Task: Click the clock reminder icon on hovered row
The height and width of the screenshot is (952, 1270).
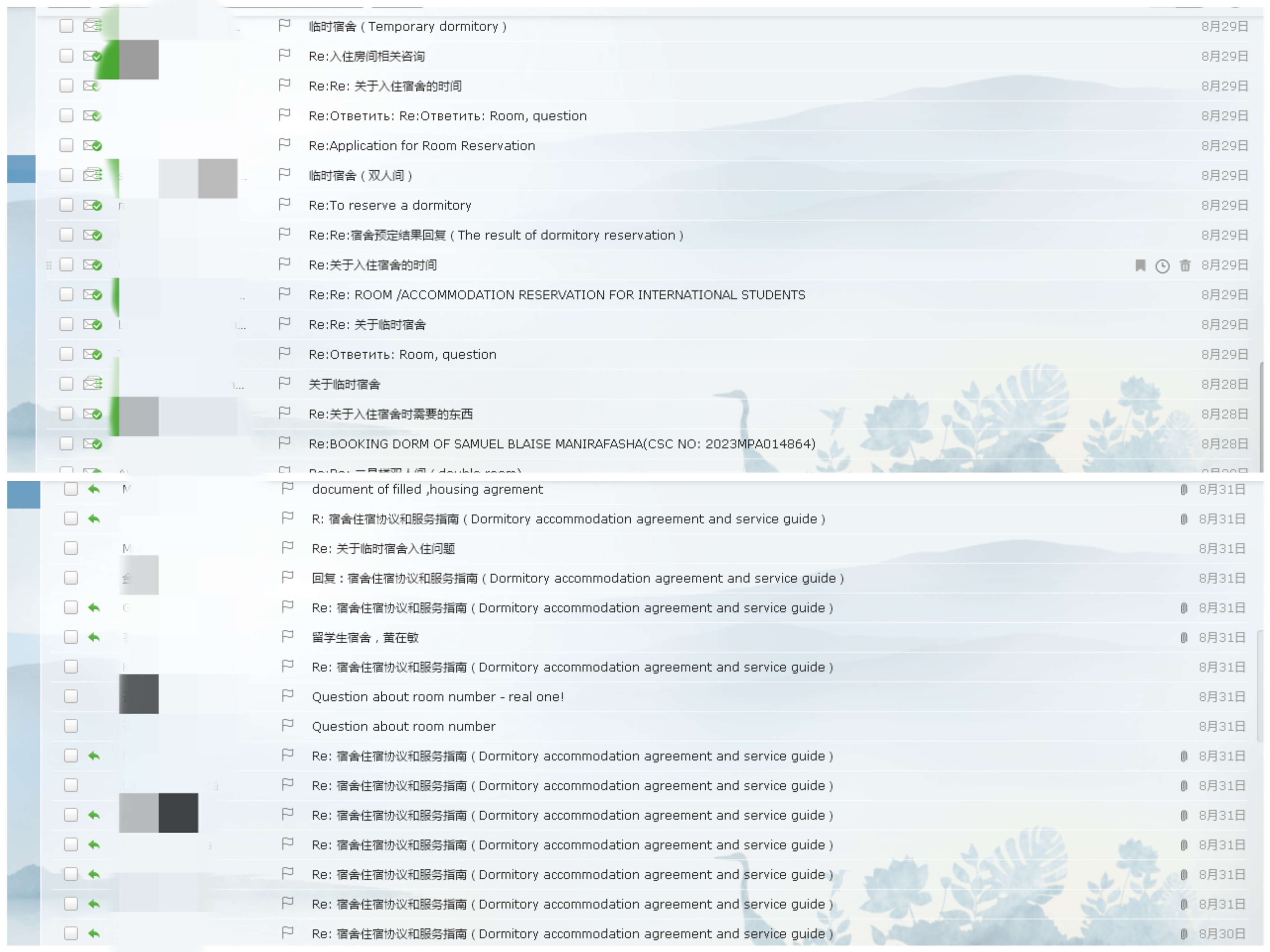Action: coord(1162,266)
